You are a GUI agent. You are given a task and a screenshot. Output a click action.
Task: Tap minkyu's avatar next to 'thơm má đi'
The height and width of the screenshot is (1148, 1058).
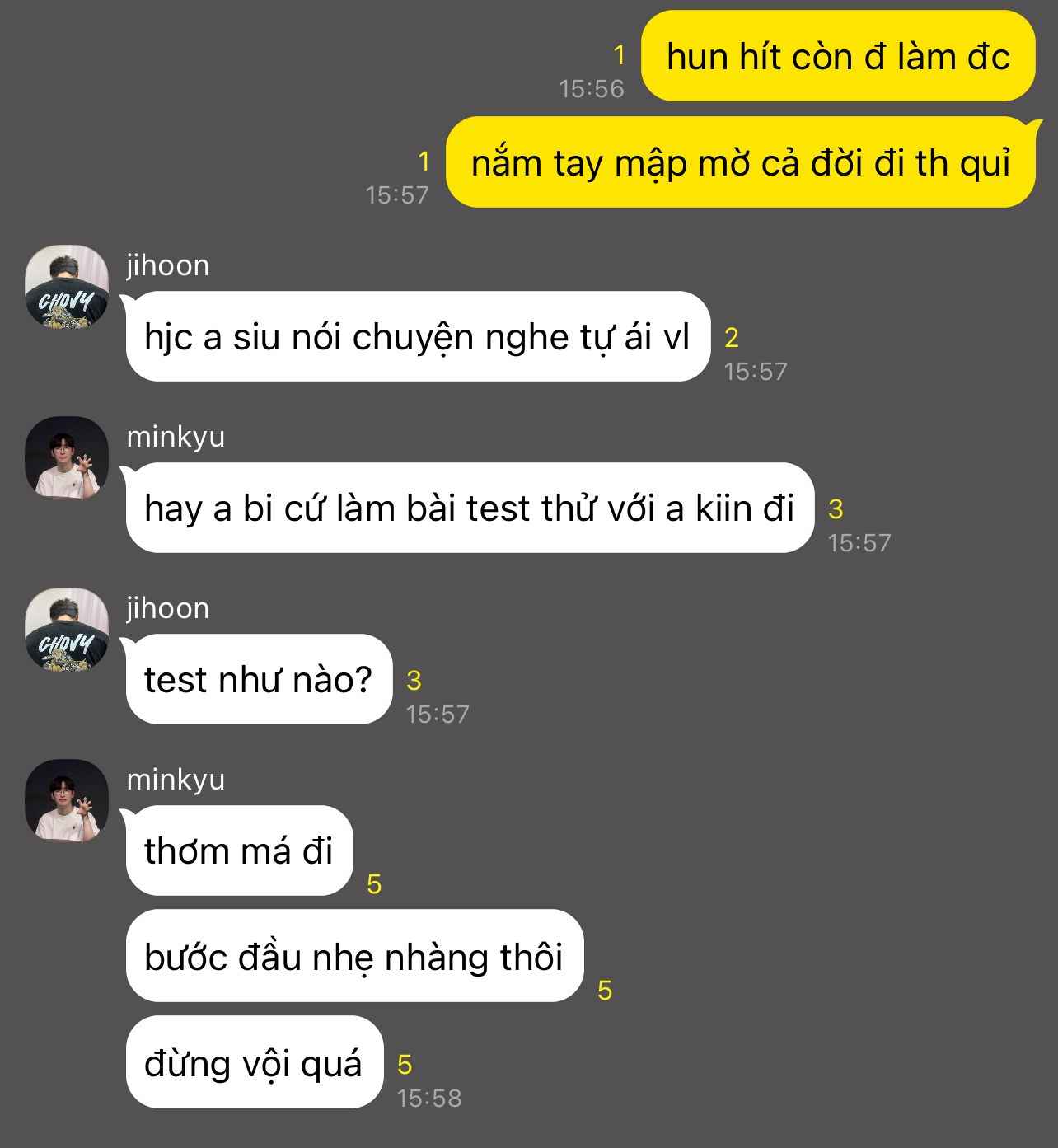click(x=67, y=800)
